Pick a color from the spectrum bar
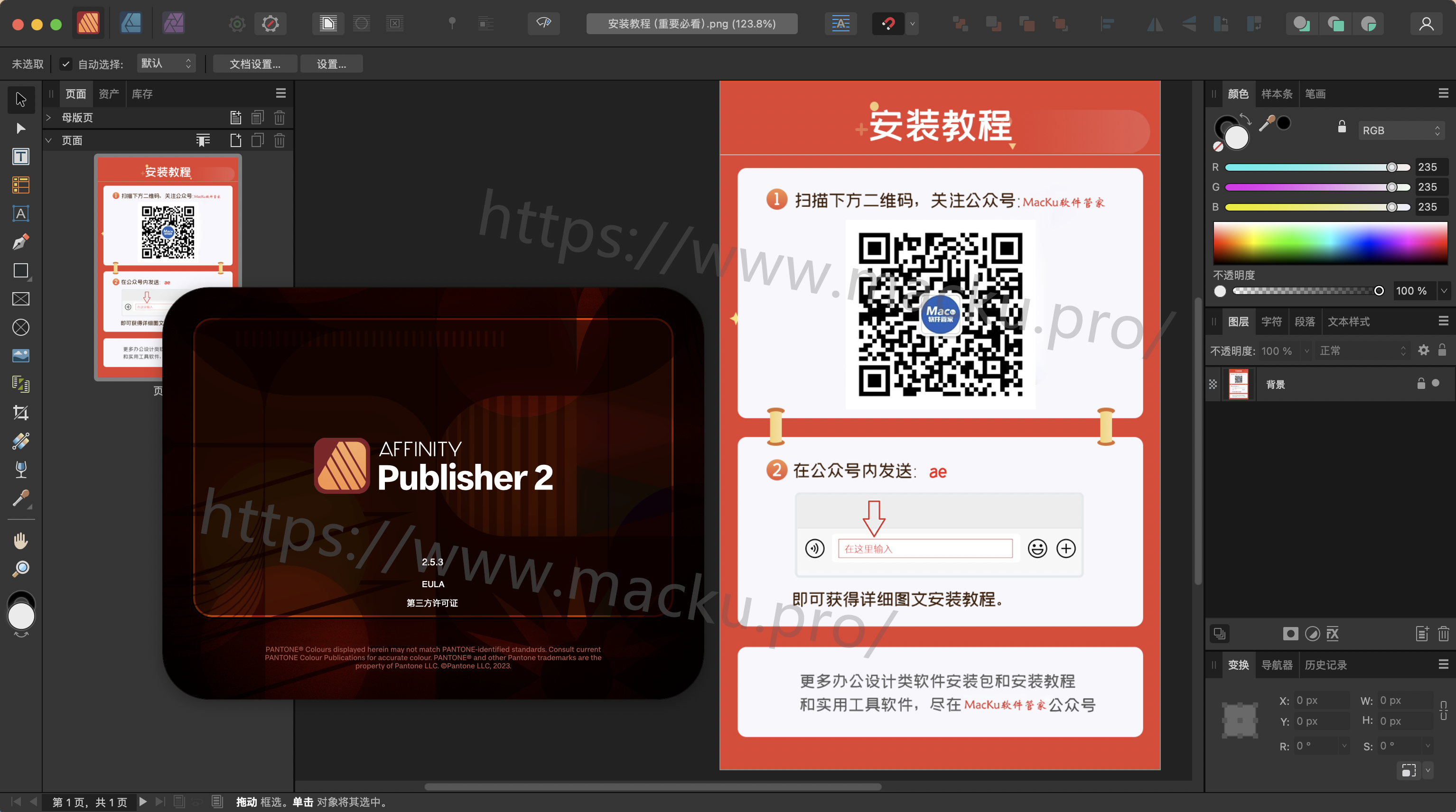Screen dimensions: 1456x812 1330,243
